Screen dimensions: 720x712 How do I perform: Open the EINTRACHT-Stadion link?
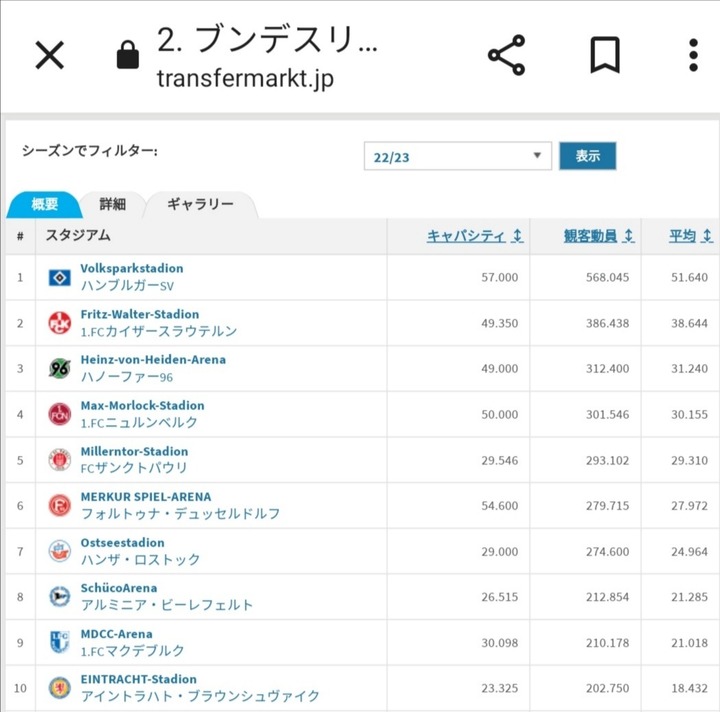point(138,679)
